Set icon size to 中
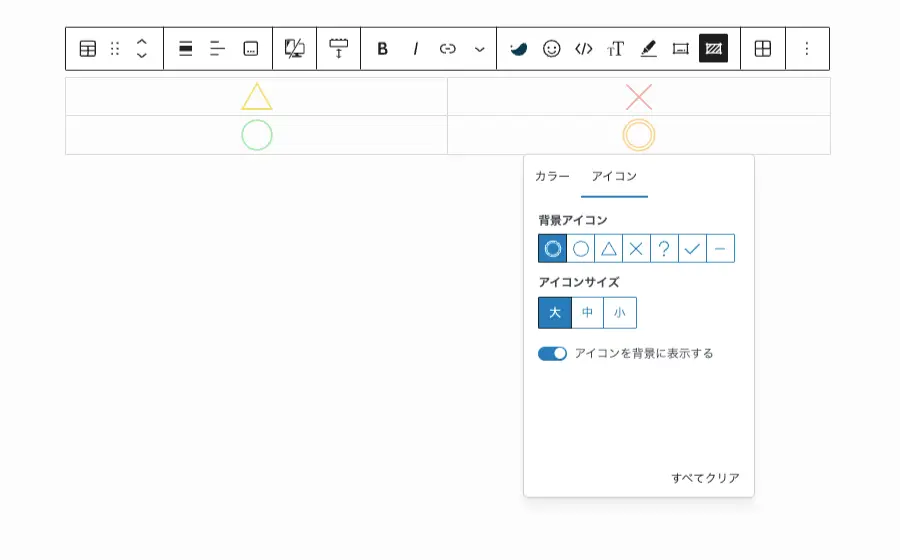The width and height of the screenshot is (900, 560). tap(587, 313)
